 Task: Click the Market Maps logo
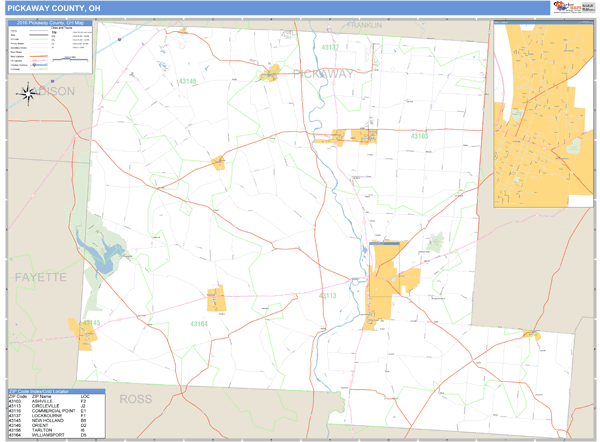coord(567,7)
